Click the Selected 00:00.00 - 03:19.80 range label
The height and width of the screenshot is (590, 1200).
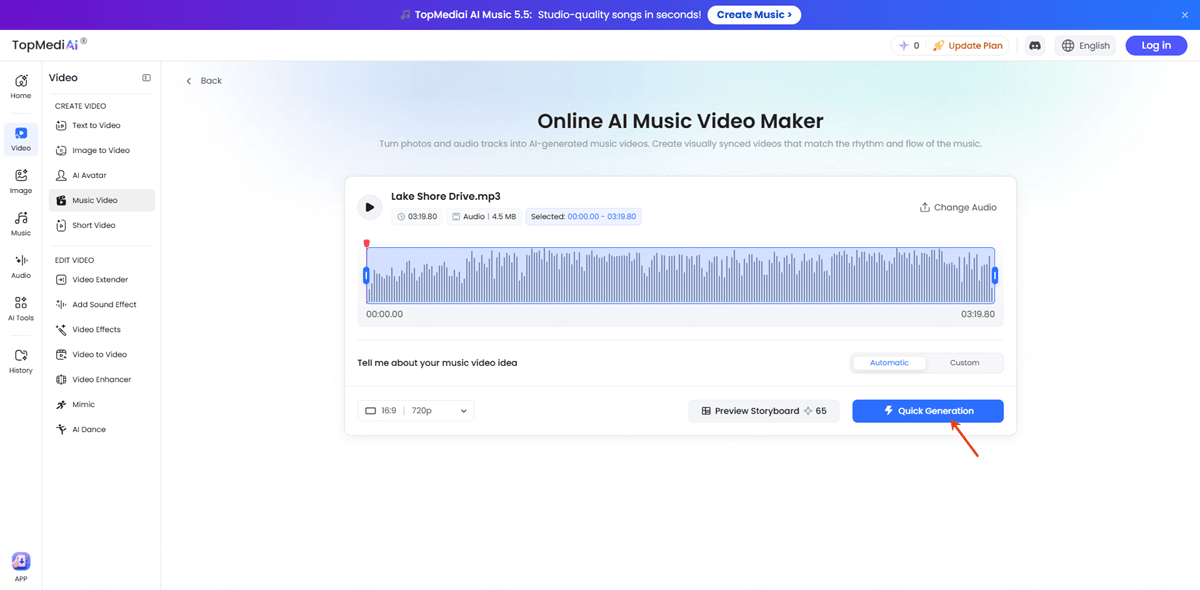coord(583,216)
